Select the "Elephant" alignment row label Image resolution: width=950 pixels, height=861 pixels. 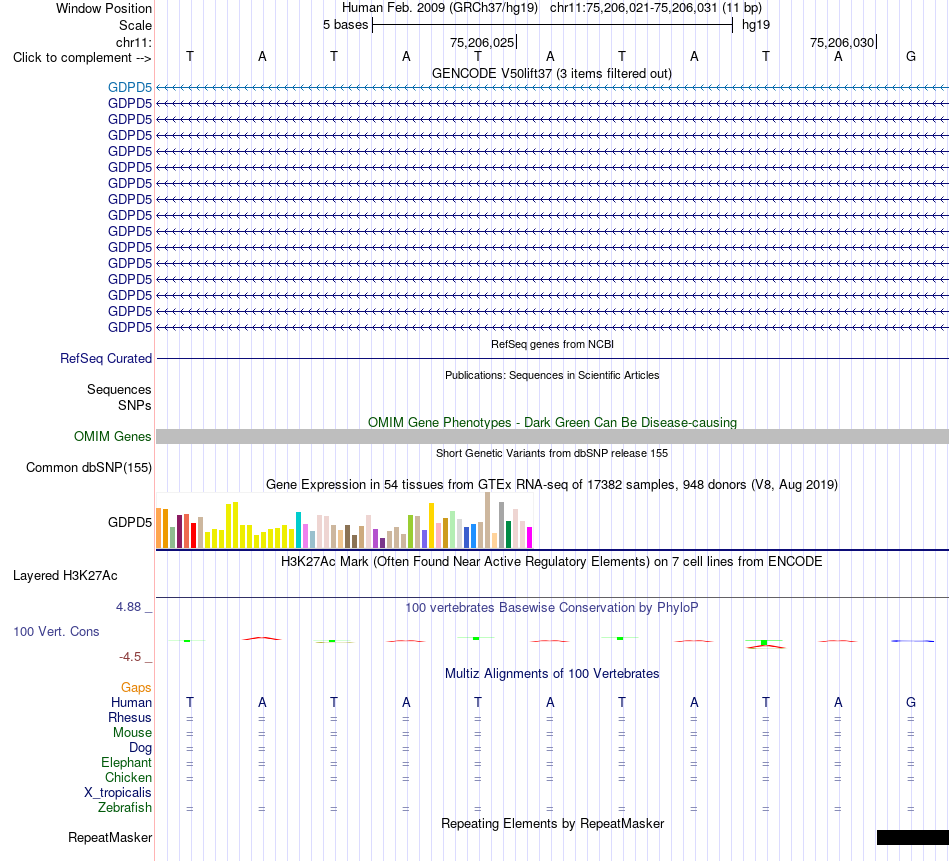tap(126, 762)
